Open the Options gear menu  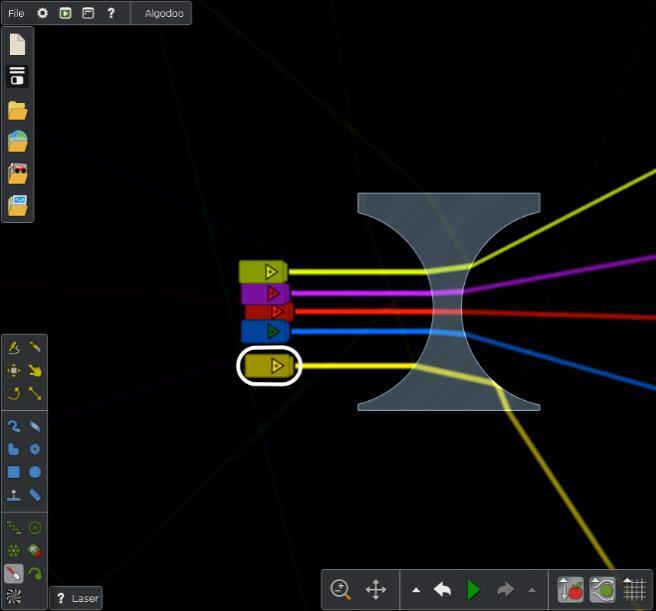tap(42, 13)
